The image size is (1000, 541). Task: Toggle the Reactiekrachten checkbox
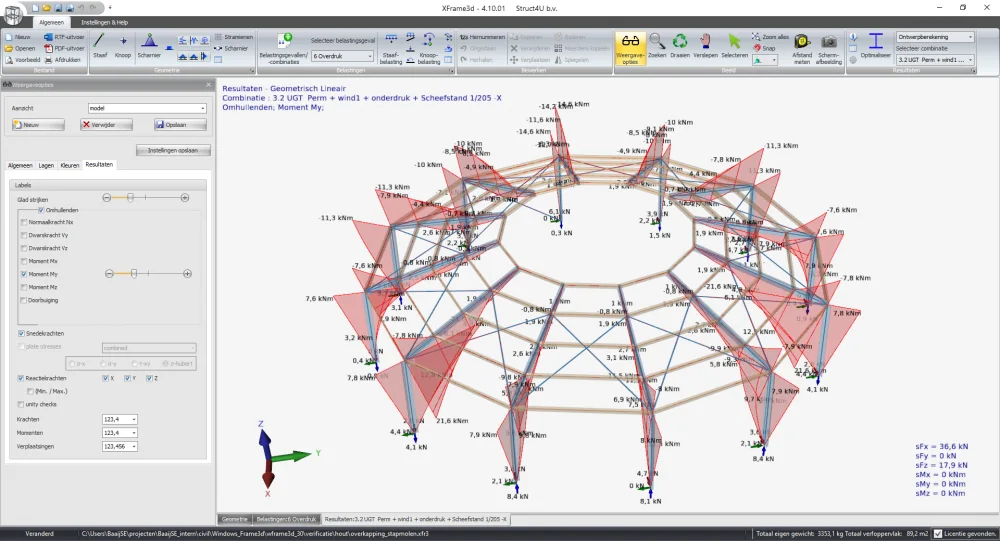(x=21, y=378)
